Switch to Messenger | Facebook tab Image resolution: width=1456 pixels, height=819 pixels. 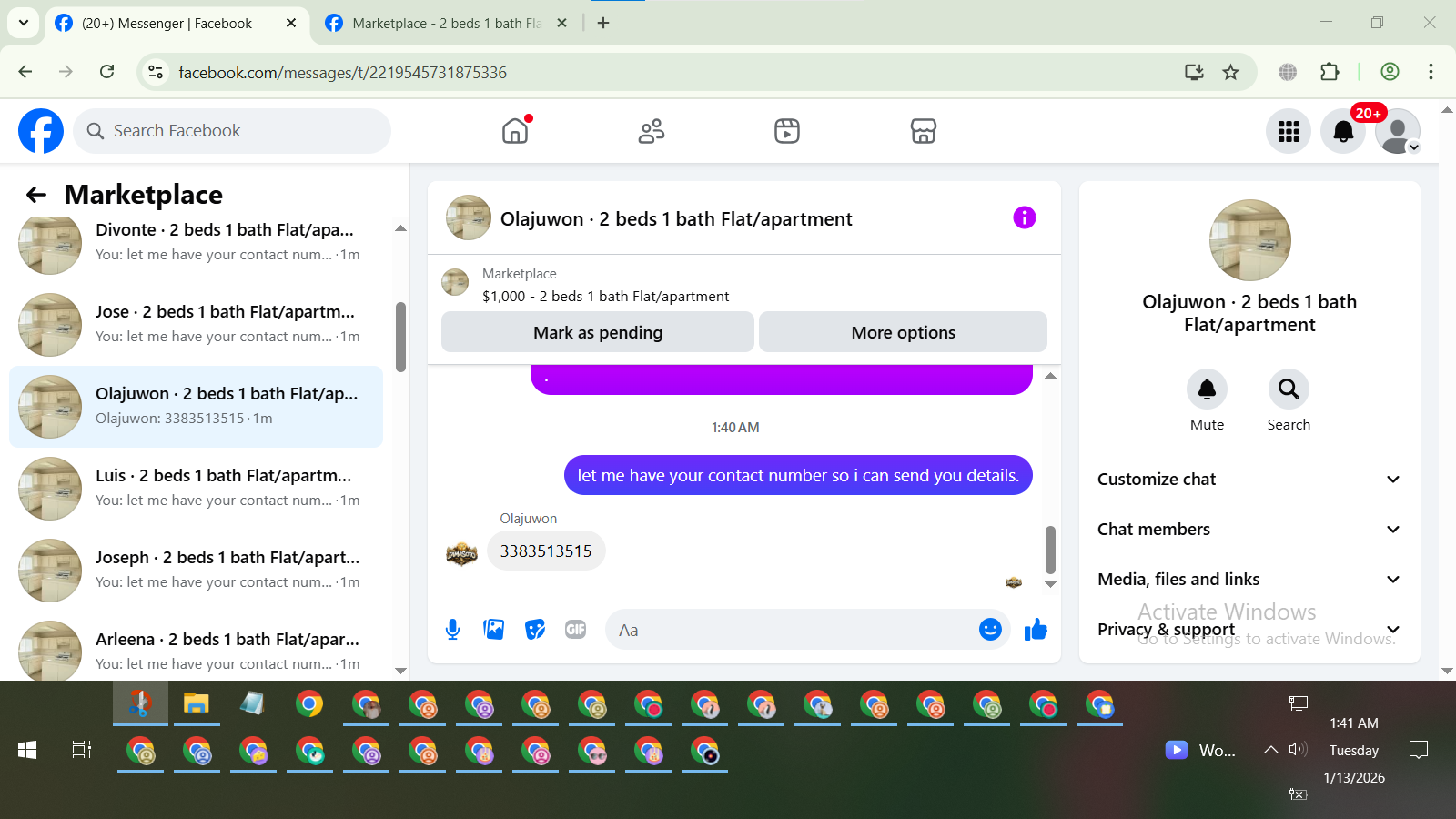point(177,23)
